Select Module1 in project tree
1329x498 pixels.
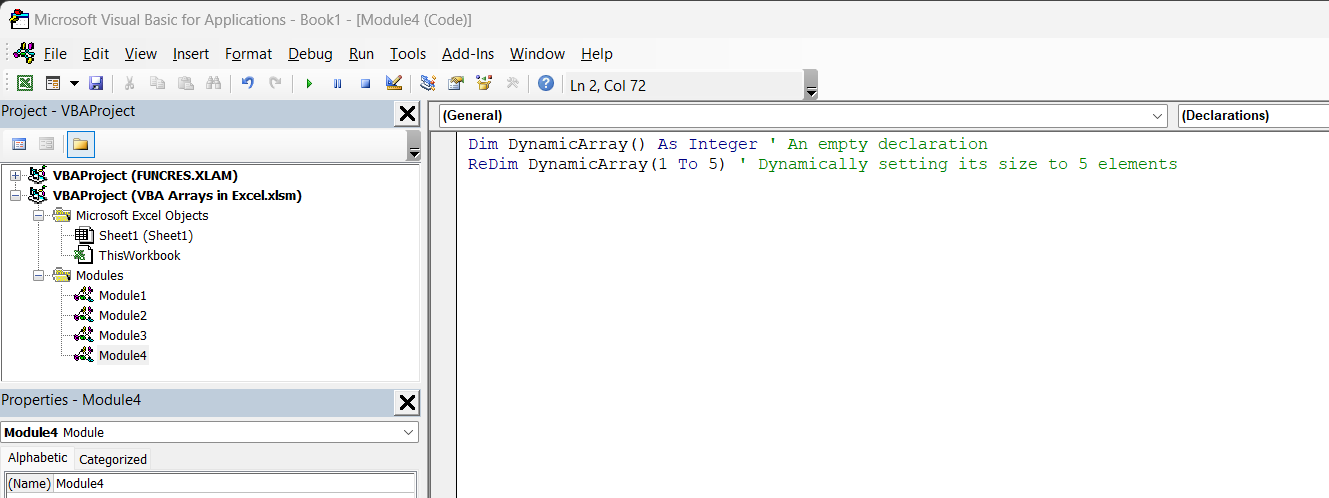click(122, 296)
